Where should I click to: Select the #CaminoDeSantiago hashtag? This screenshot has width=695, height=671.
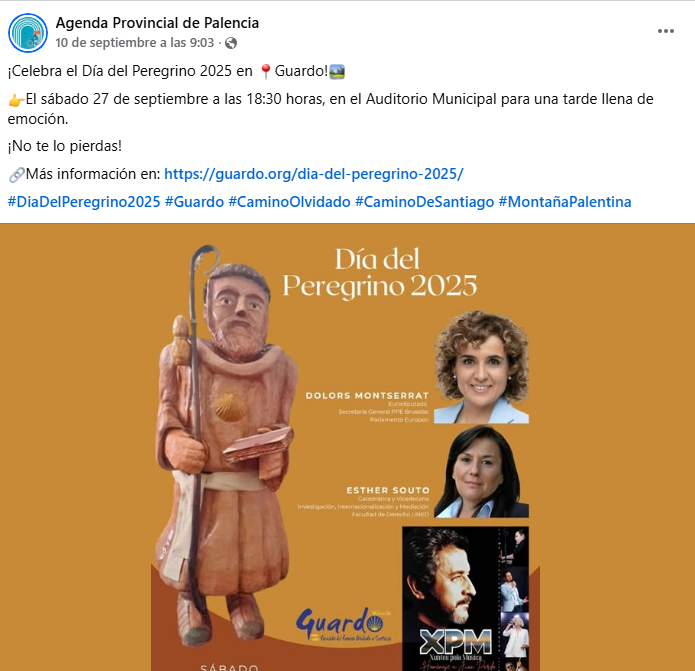(425, 202)
